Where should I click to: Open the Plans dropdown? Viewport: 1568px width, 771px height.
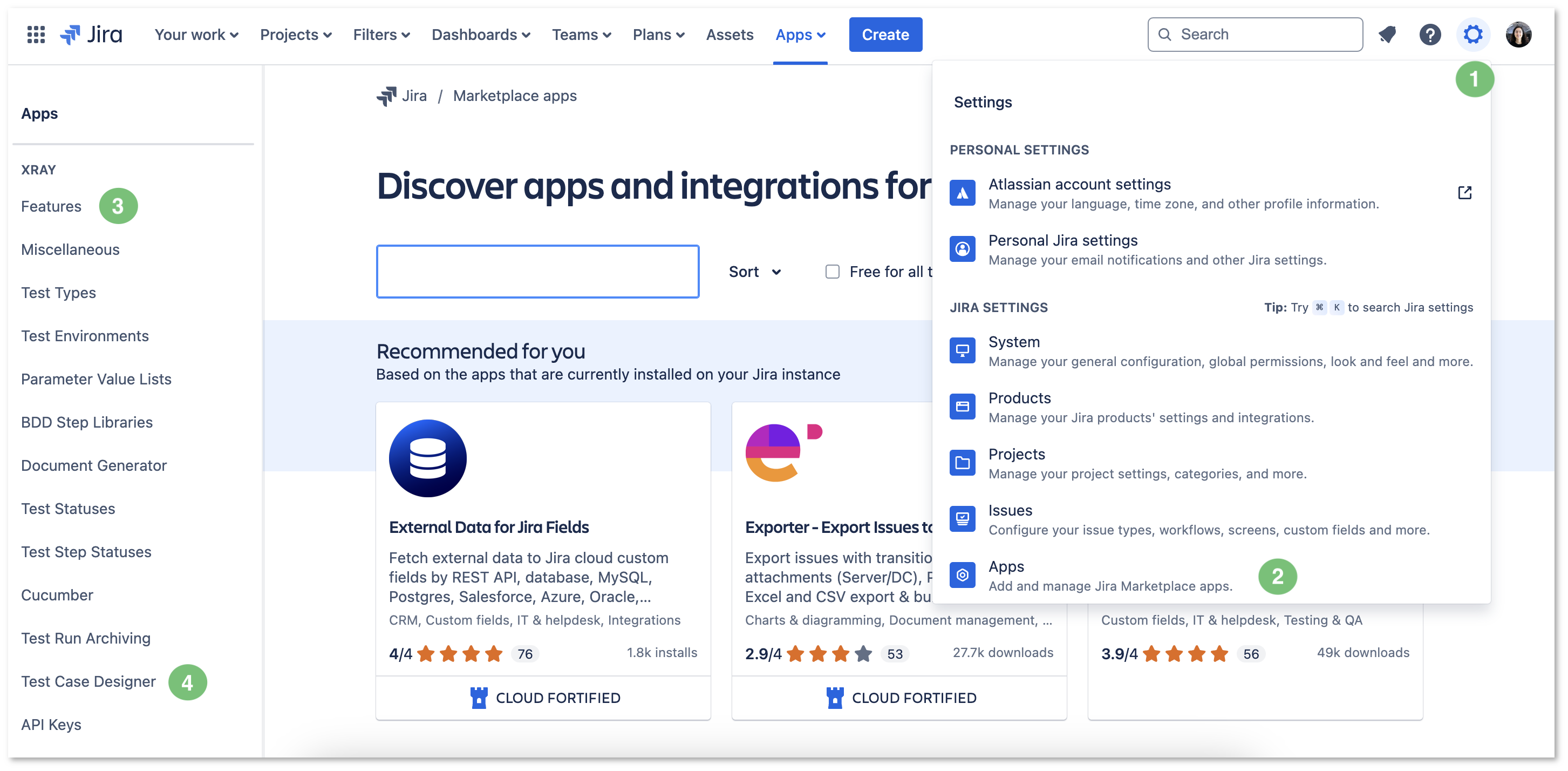click(x=659, y=35)
